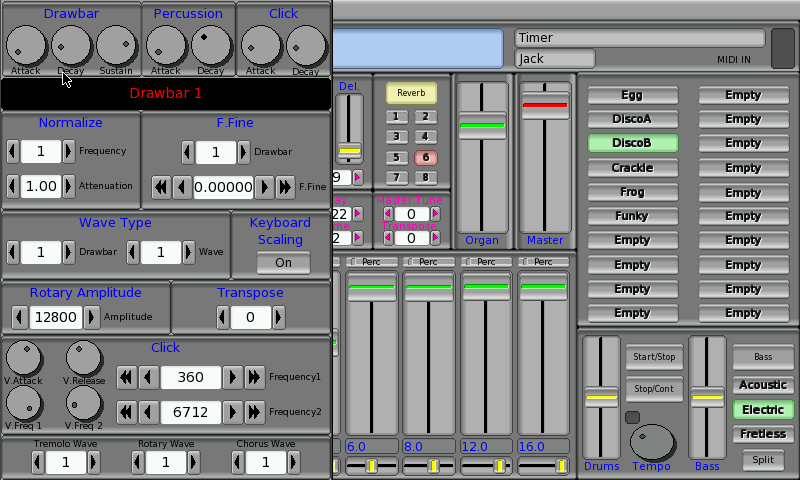Click the Timer text field
The width and height of the screenshot is (800, 480).
click(x=640, y=38)
